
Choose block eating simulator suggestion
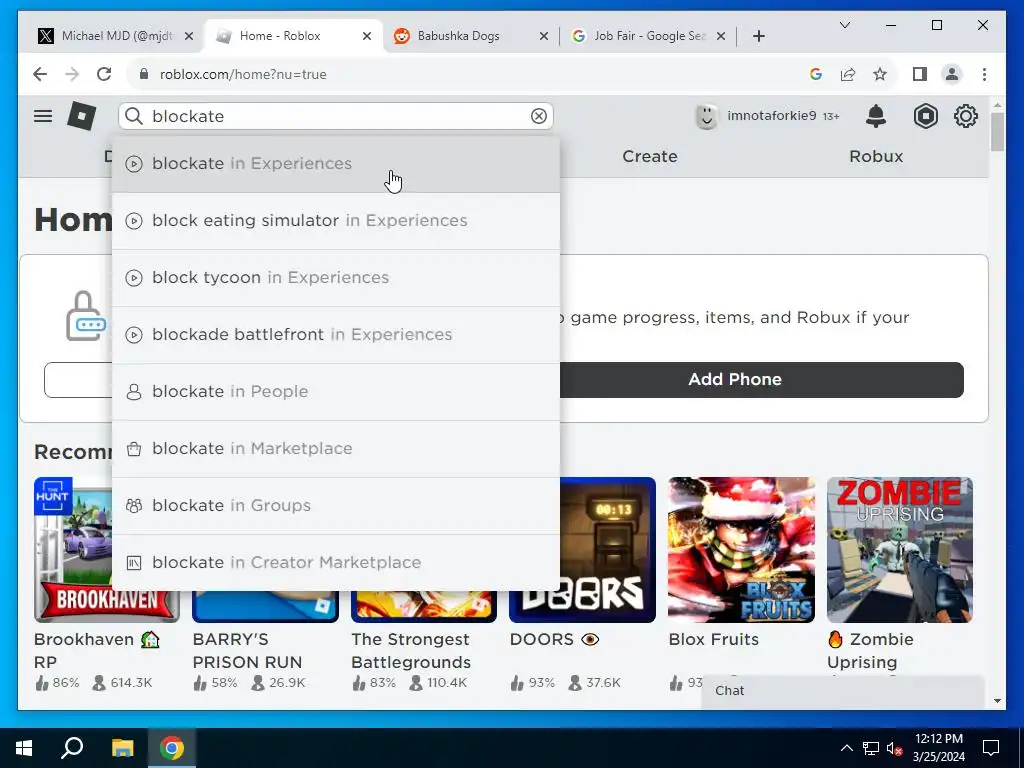[336, 221]
